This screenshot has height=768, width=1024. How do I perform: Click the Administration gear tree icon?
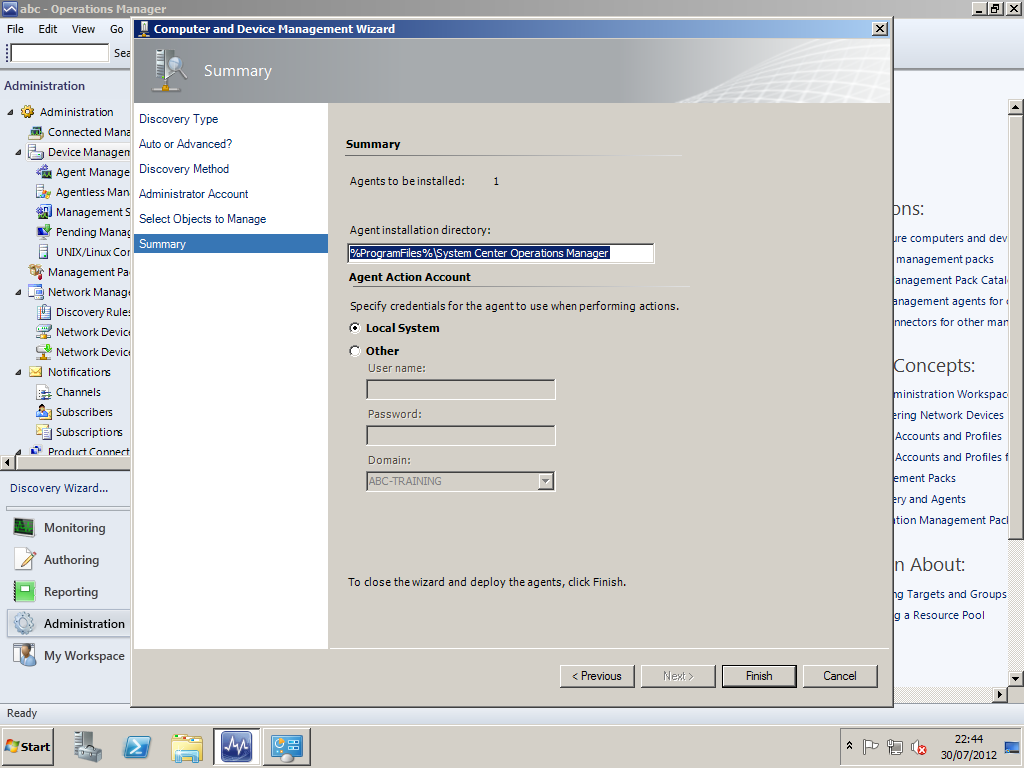(x=27, y=112)
